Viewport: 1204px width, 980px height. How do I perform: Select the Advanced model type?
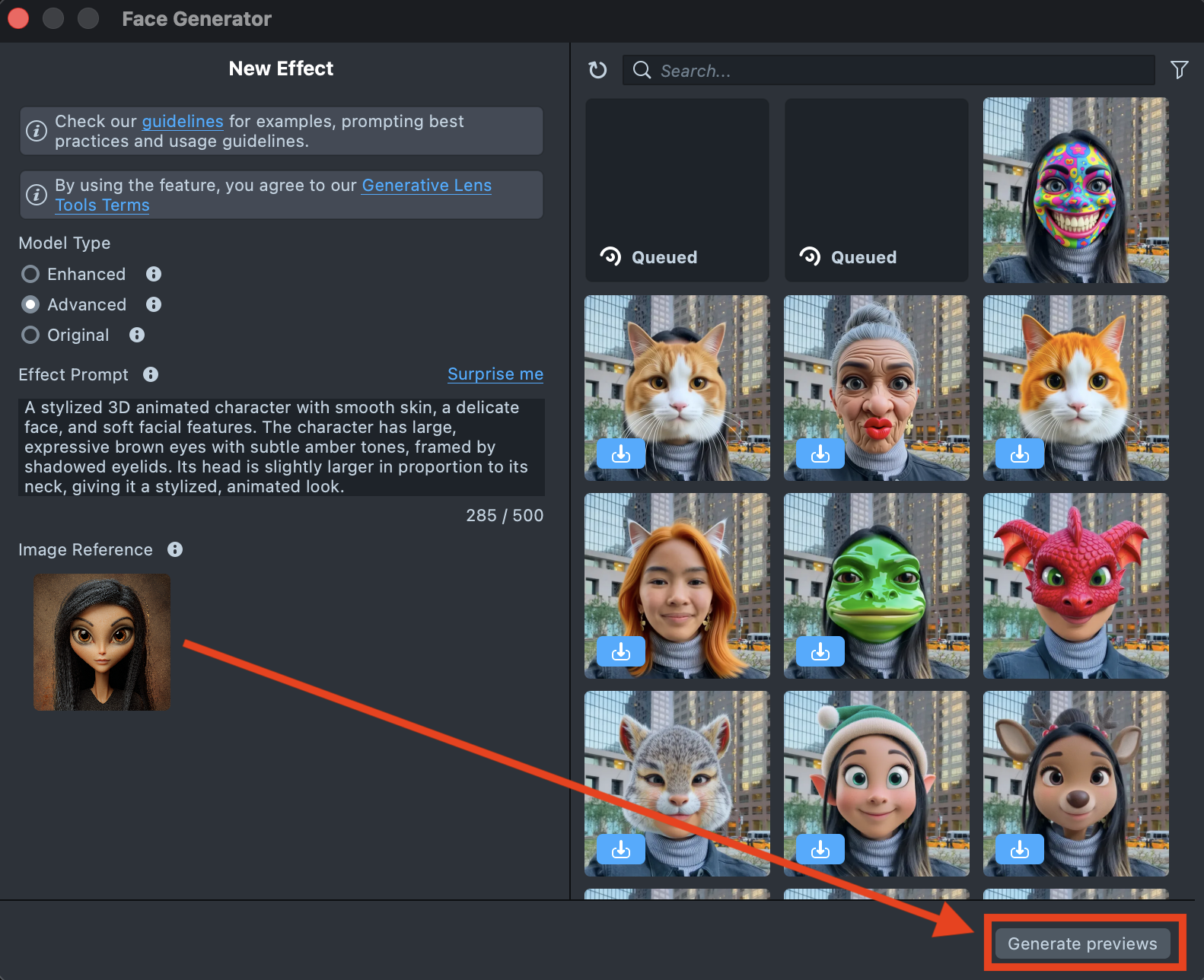30,304
